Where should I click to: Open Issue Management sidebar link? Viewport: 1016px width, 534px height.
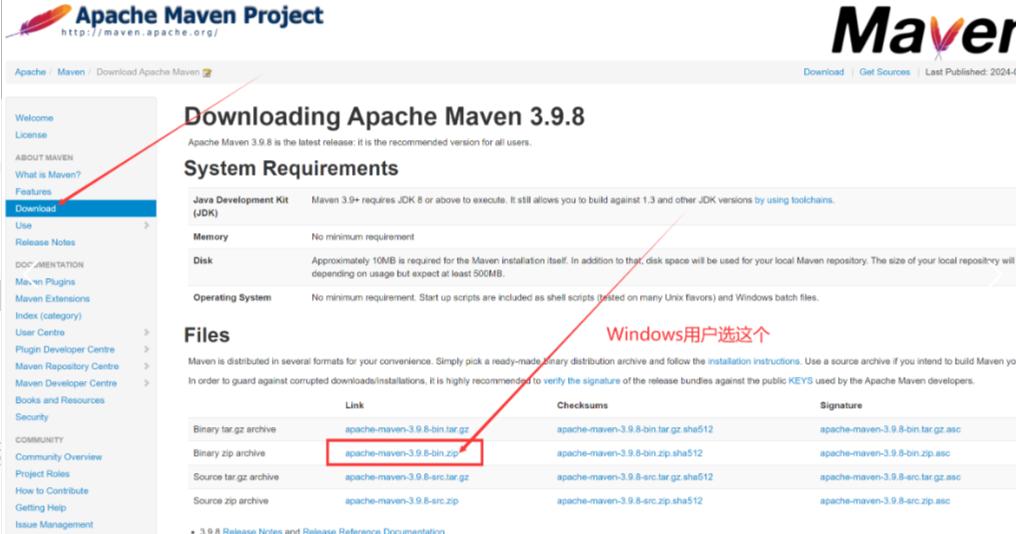point(54,524)
